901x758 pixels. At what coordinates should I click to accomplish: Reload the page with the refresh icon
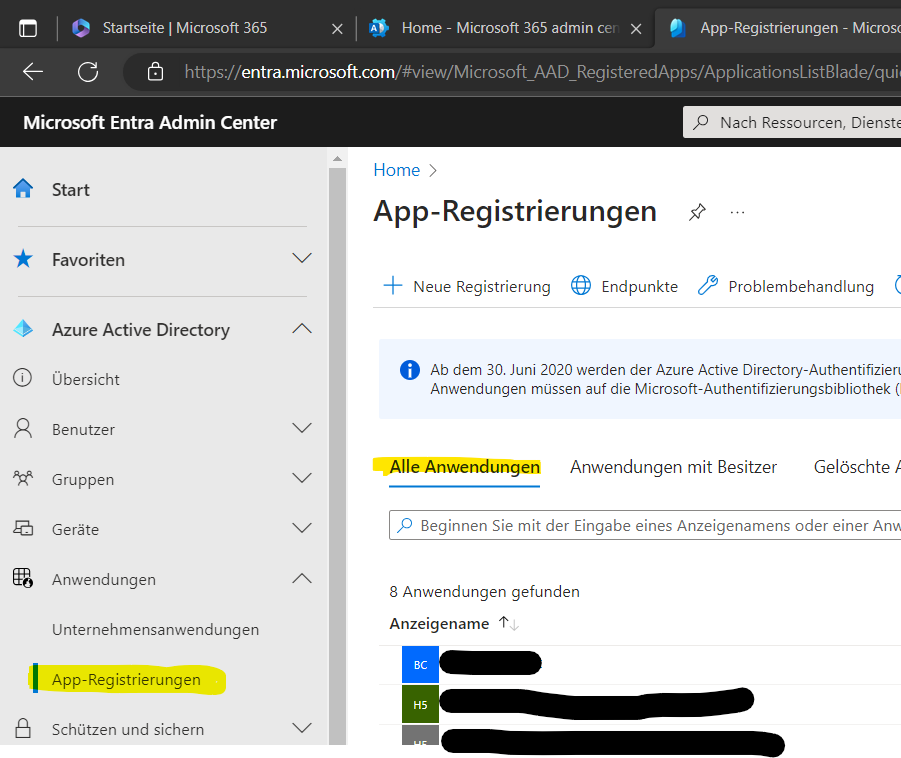(x=88, y=72)
